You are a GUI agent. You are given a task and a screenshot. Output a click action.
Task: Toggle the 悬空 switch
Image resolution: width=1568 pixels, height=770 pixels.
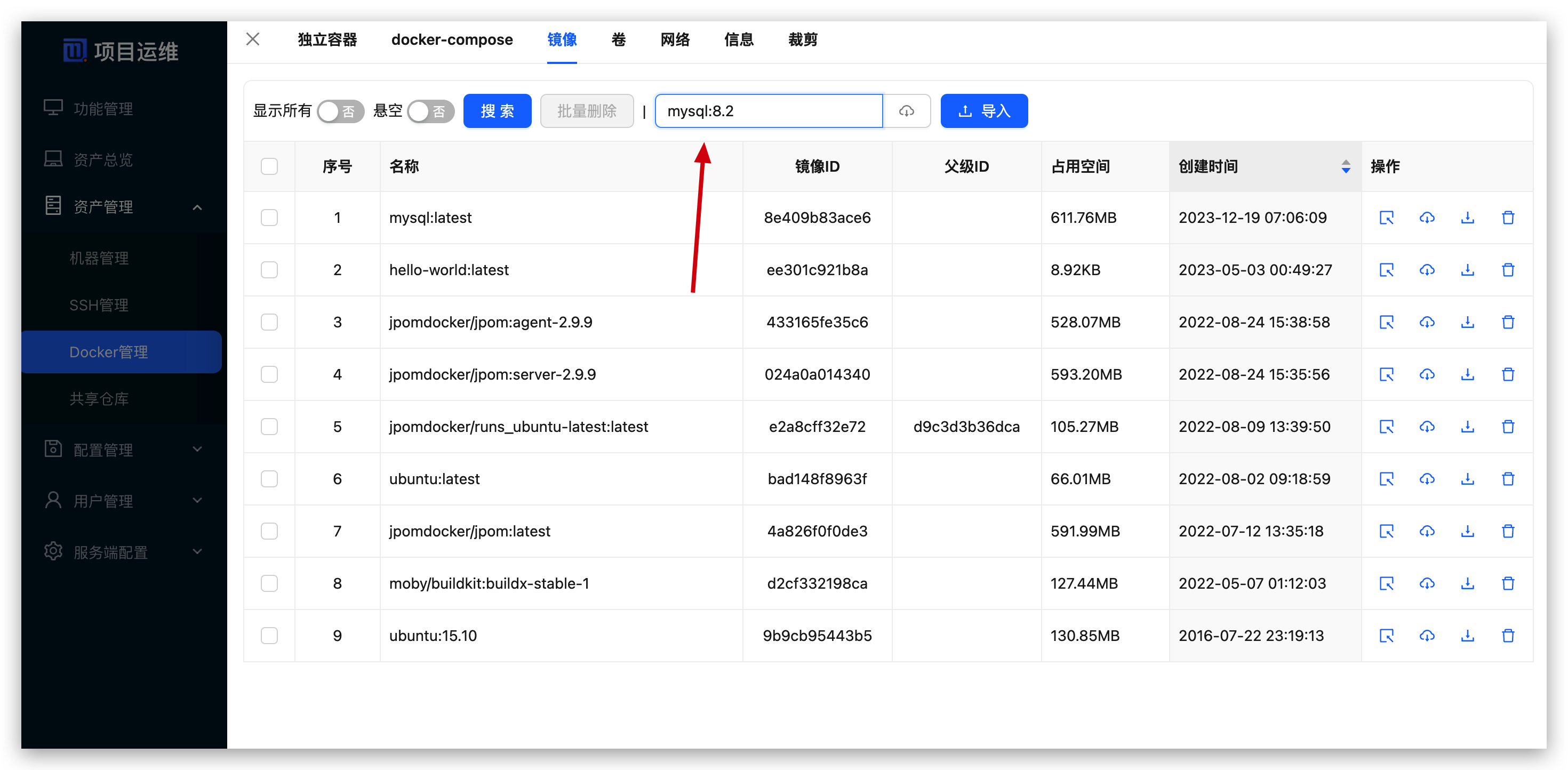coord(430,111)
